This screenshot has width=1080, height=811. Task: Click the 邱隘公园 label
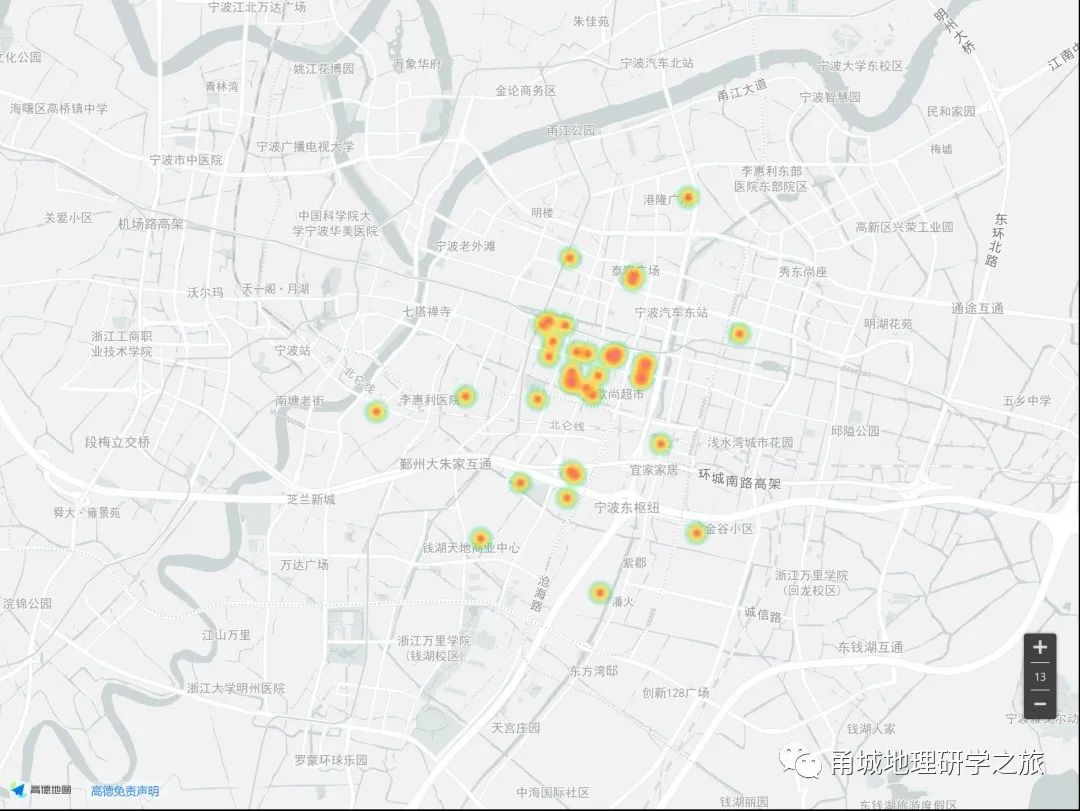point(855,431)
